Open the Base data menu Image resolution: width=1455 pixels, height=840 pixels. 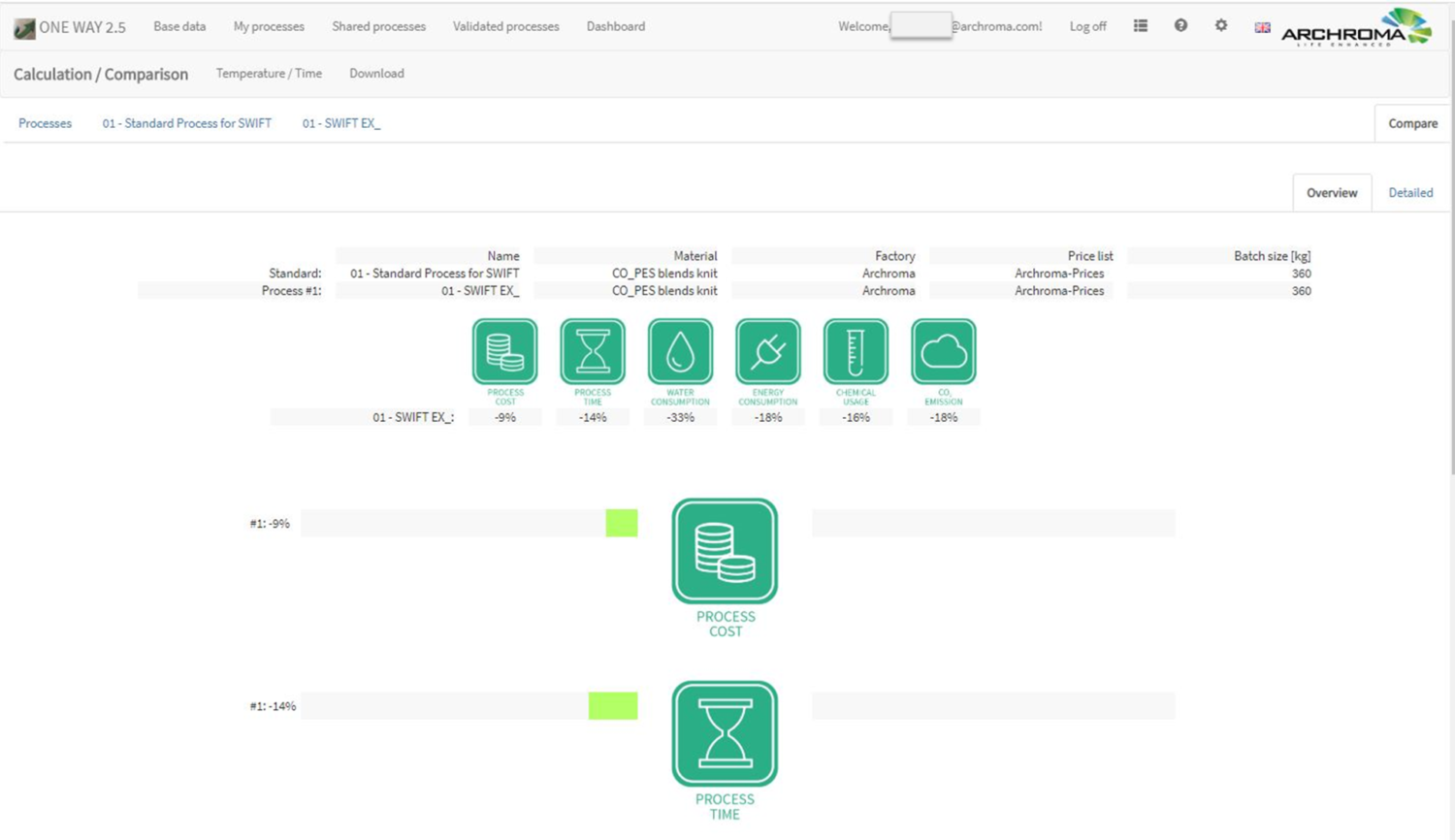click(x=179, y=26)
